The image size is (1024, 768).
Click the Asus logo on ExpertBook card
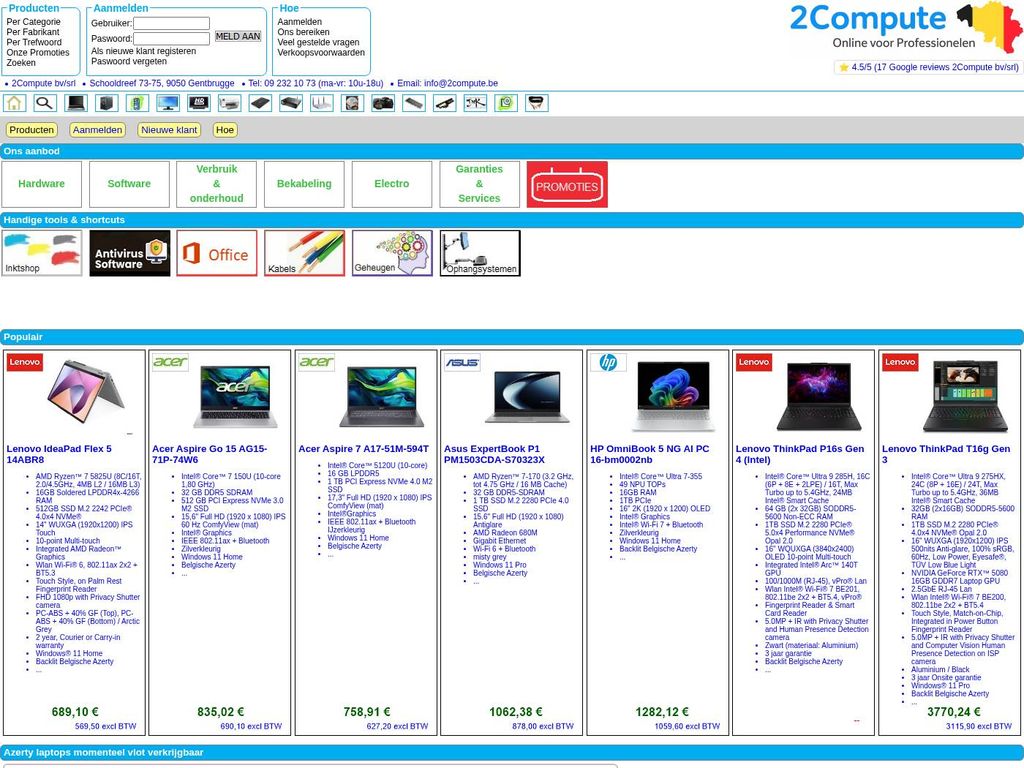pyautogui.click(x=462, y=362)
